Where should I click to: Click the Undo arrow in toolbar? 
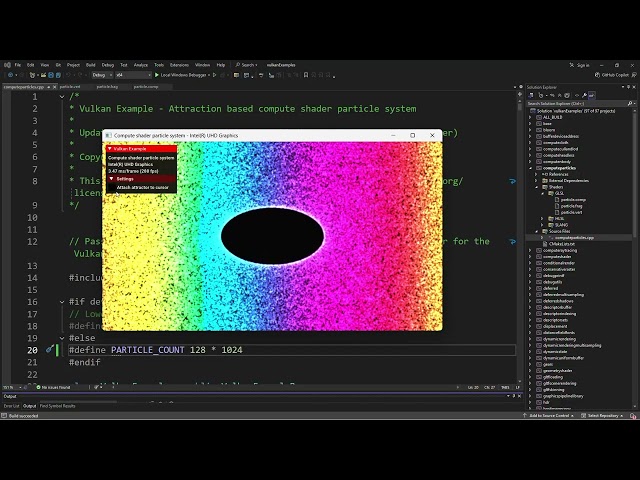pyautogui.click(x=69, y=75)
